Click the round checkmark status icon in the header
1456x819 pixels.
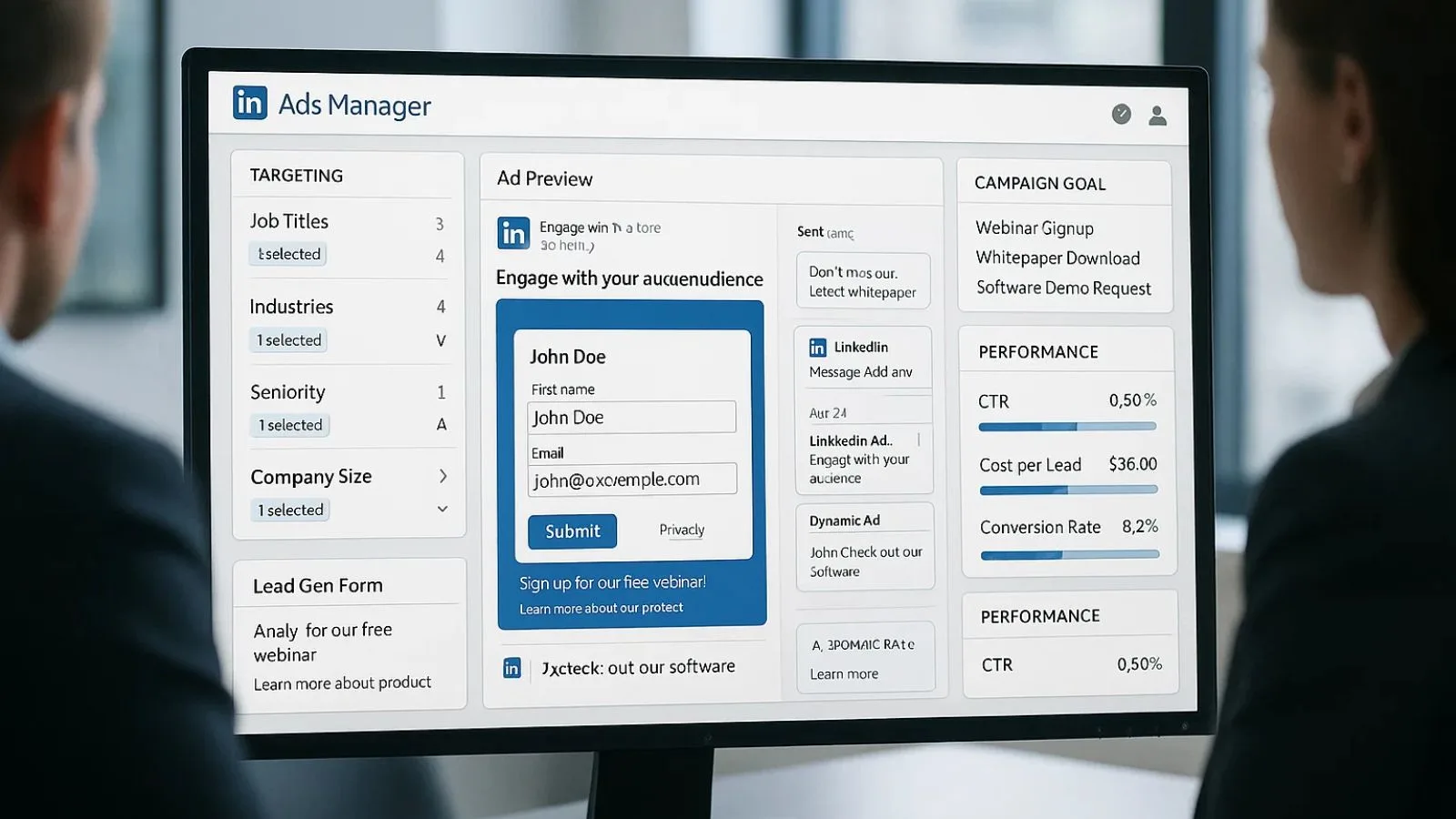point(1121,114)
